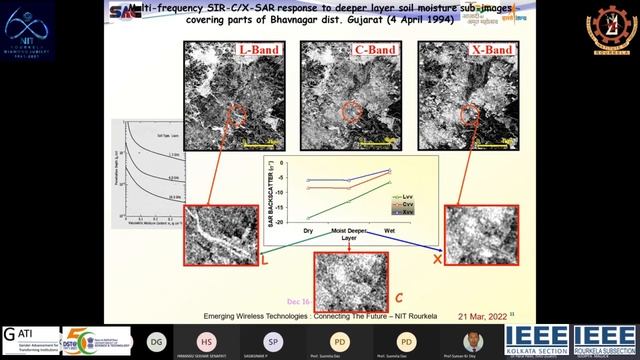Click the '-20' value on chart axis
Screen dimensions: 640x360
pyautogui.click(x=280, y=222)
